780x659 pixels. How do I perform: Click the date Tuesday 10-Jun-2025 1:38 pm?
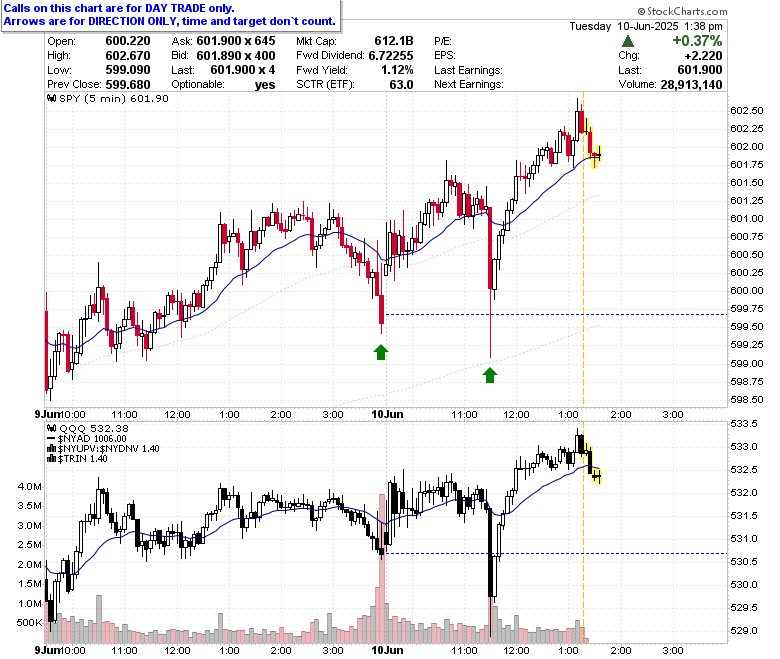[x=646, y=26]
